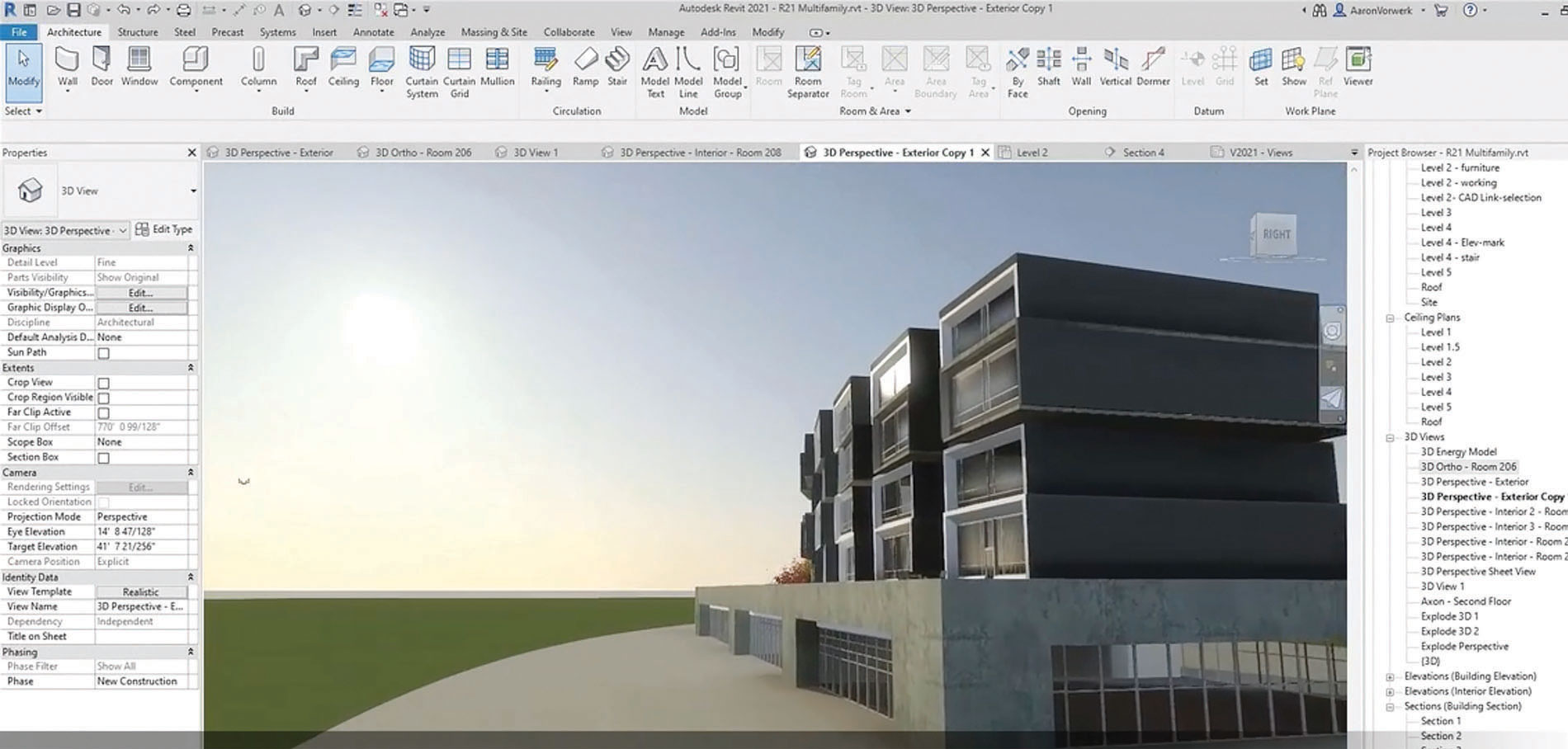This screenshot has width=1568, height=749.
Task: Click the ViewCube RIGHT face
Action: (1276, 234)
